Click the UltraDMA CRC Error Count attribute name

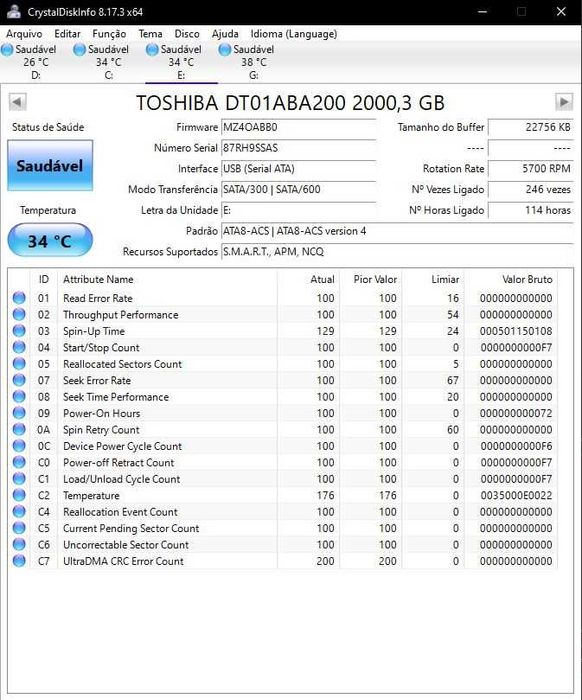point(123,561)
